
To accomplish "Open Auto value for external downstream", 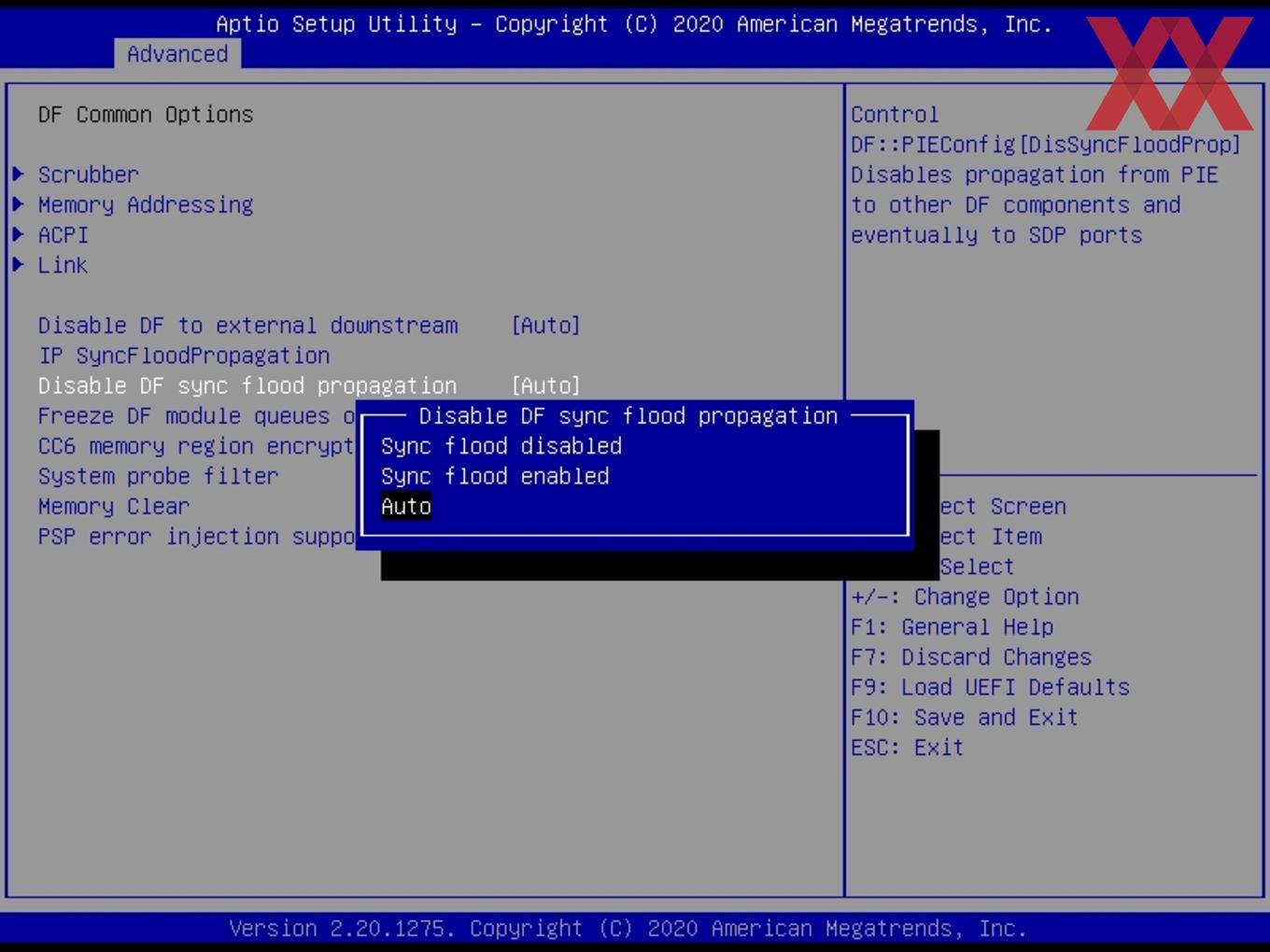I will tap(545, 325).
